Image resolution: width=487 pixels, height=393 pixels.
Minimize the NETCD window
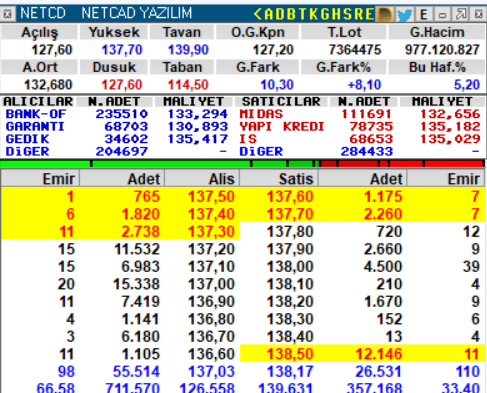pos(442,14)
